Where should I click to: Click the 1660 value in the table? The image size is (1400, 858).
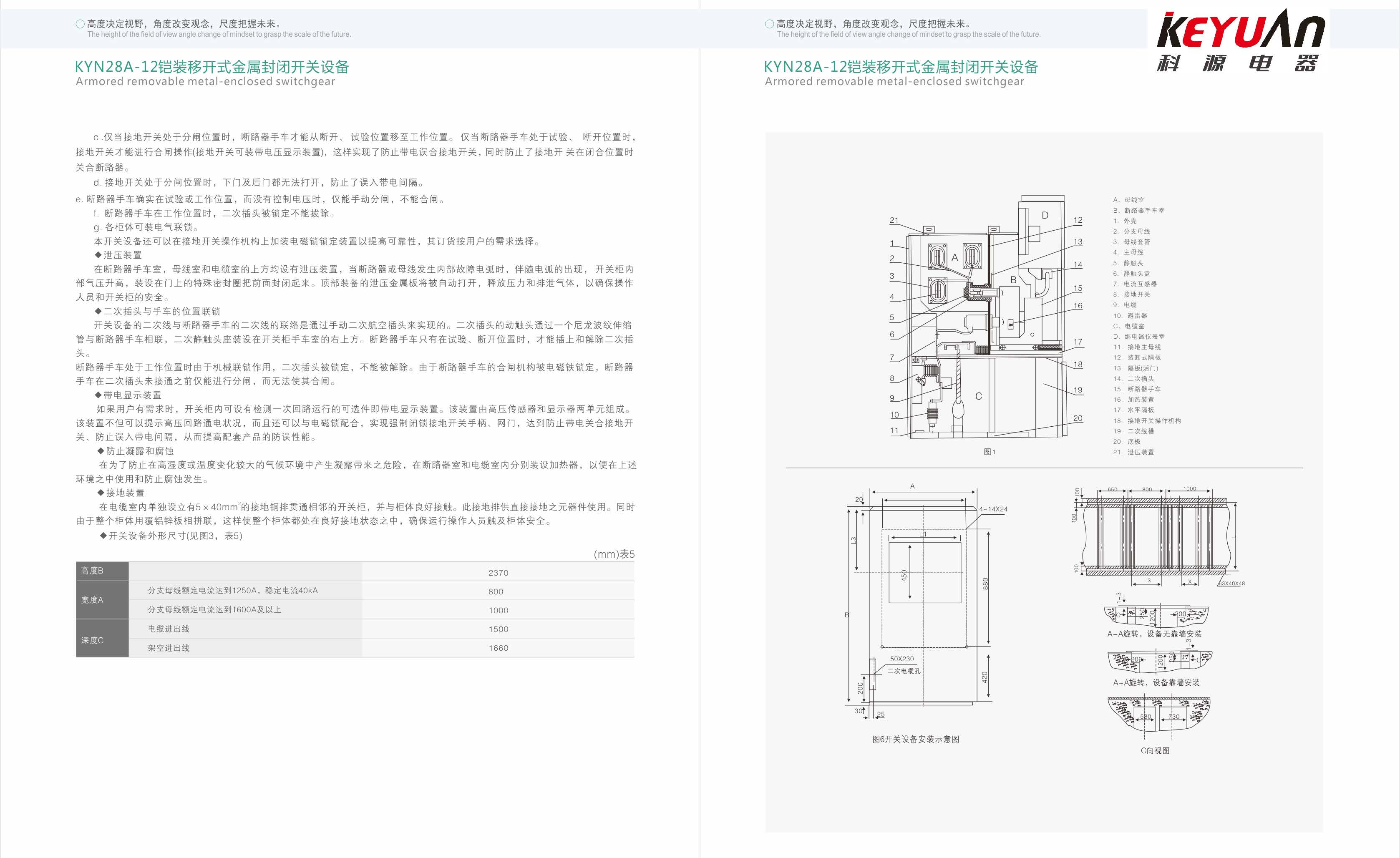click(x=498, y=648)
